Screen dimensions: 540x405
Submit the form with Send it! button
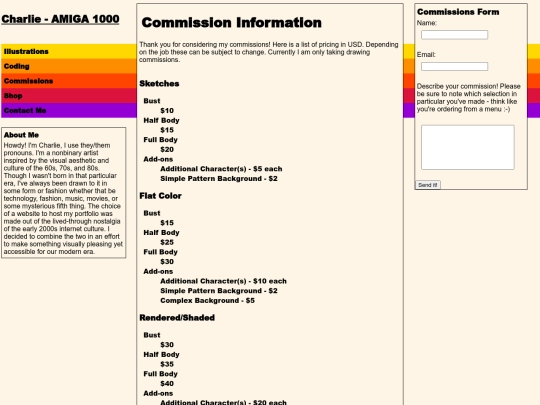pyautogui.click(x=428, y=185)
